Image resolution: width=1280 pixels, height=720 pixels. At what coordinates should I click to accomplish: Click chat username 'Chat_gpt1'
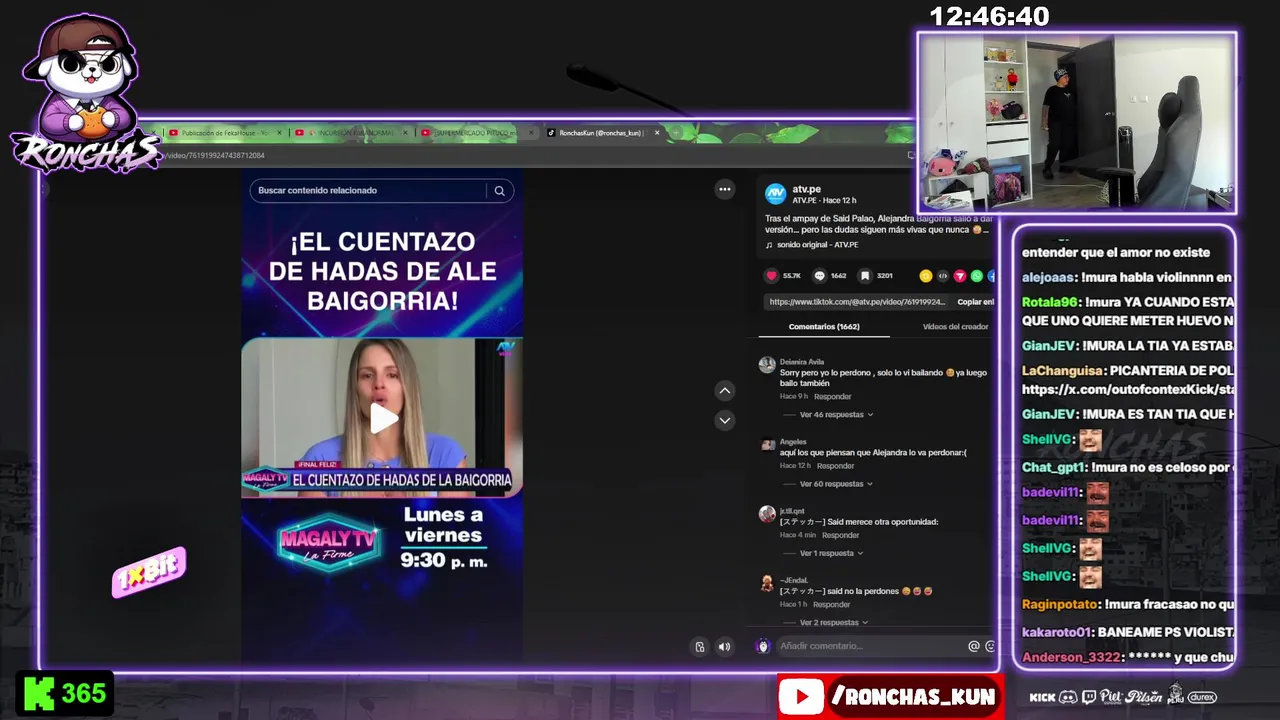tap(1054, 467)
